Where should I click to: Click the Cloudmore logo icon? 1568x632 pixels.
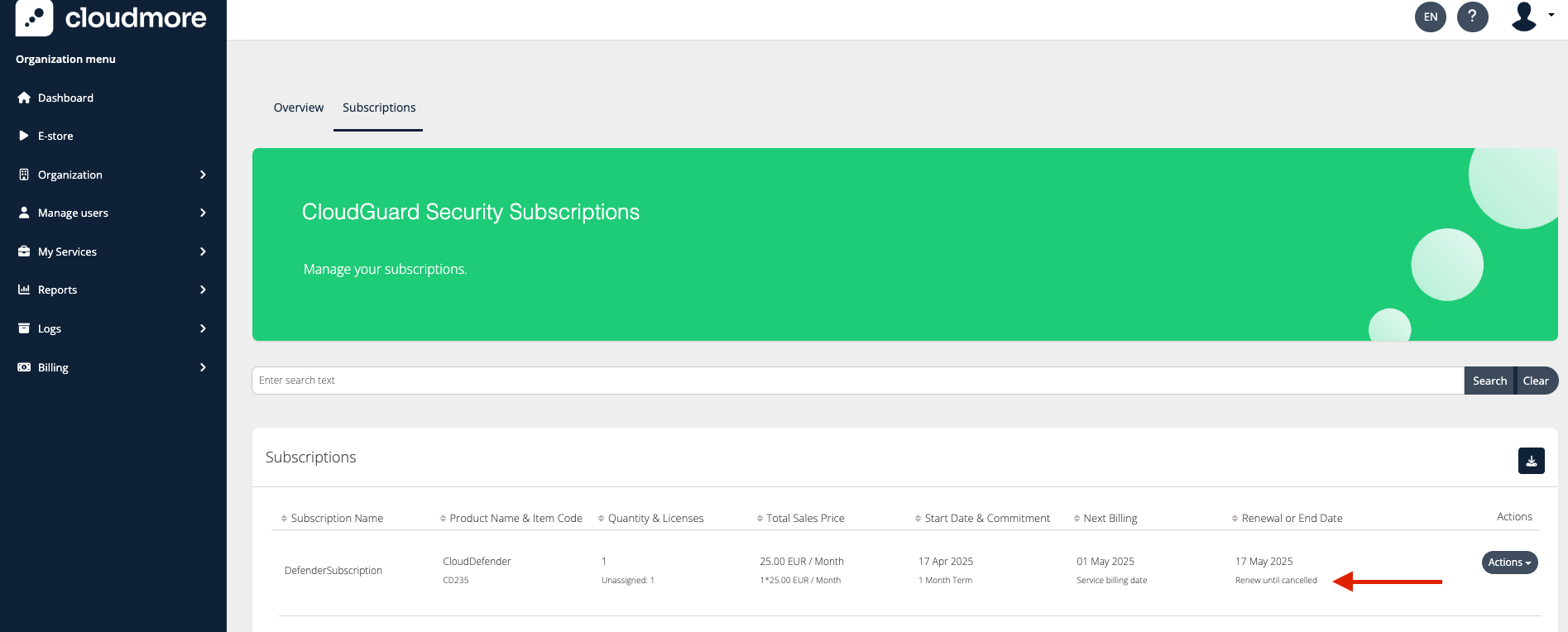34,17
